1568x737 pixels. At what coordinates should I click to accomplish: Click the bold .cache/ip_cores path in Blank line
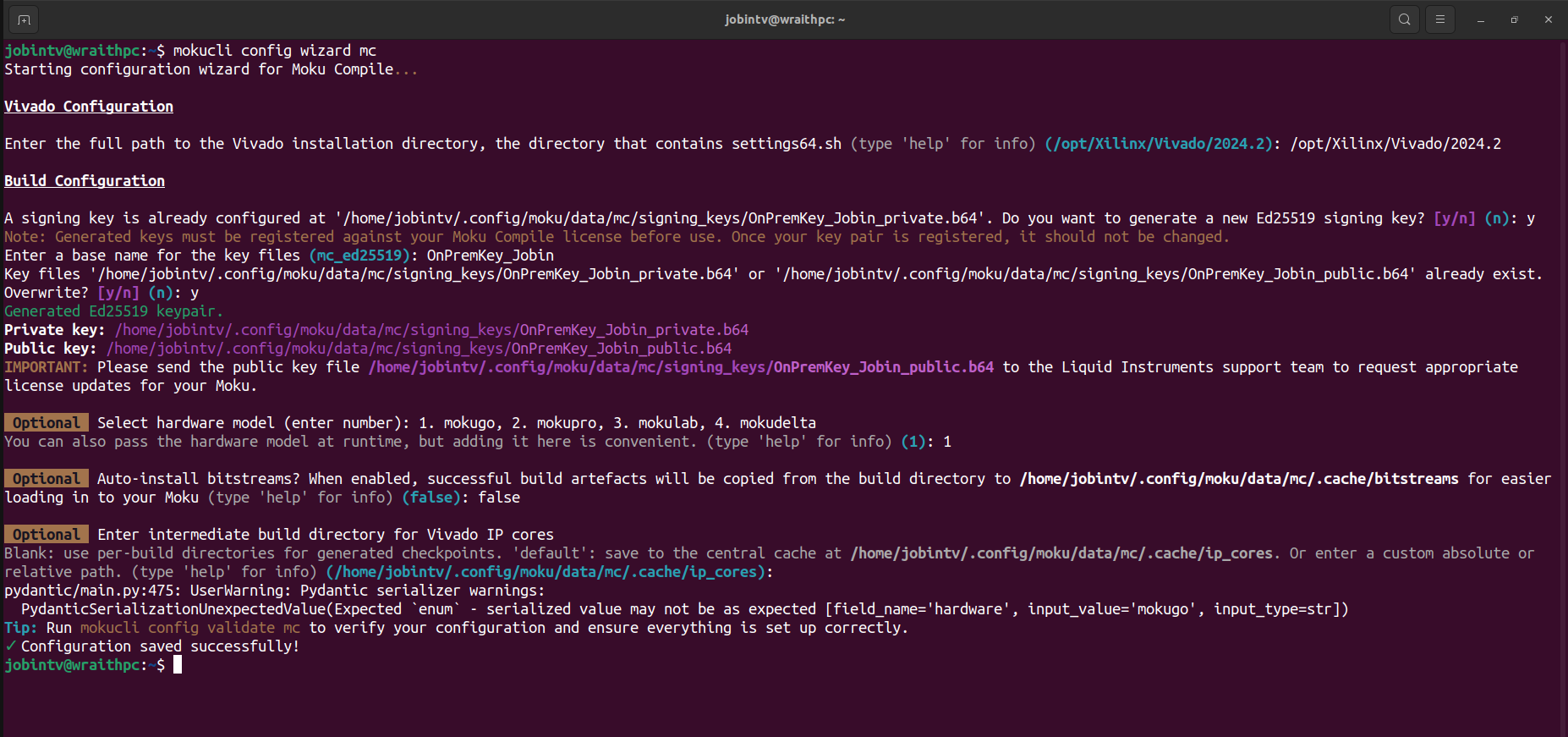point(1061,553)
